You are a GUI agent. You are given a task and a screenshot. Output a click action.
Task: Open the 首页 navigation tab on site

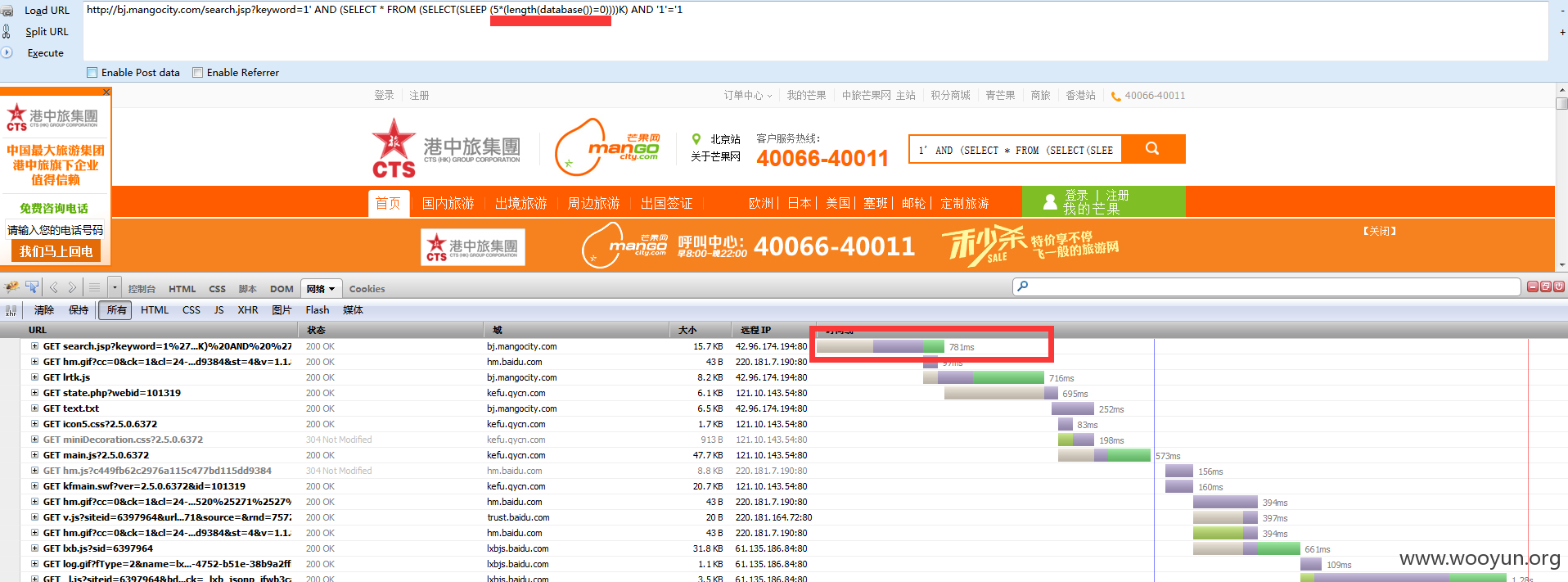pos(388,203)
